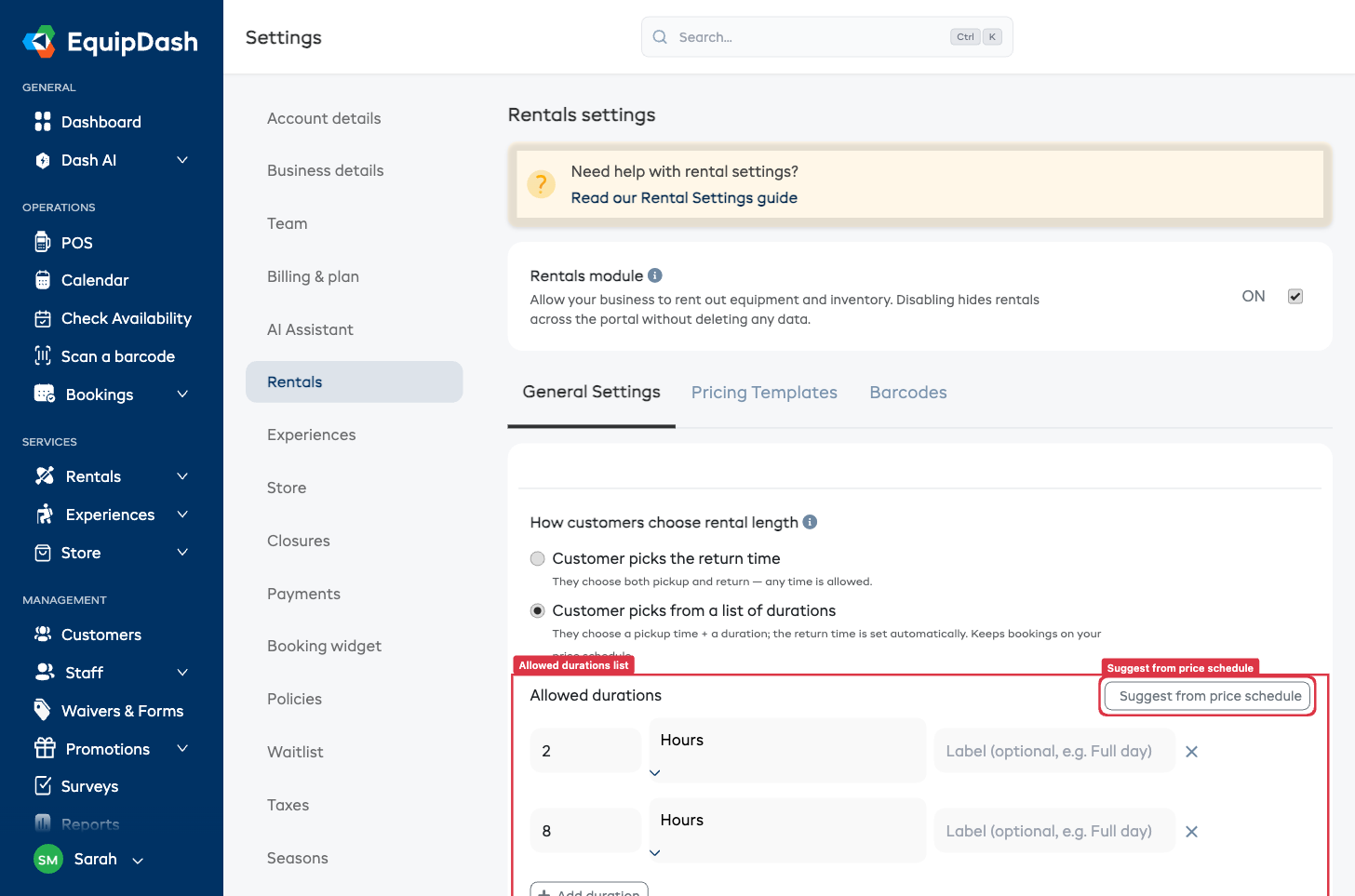The image size is (1355, 896).
Task: Click the Check Availability calendar icon
Action: click(x=43, y=318)
